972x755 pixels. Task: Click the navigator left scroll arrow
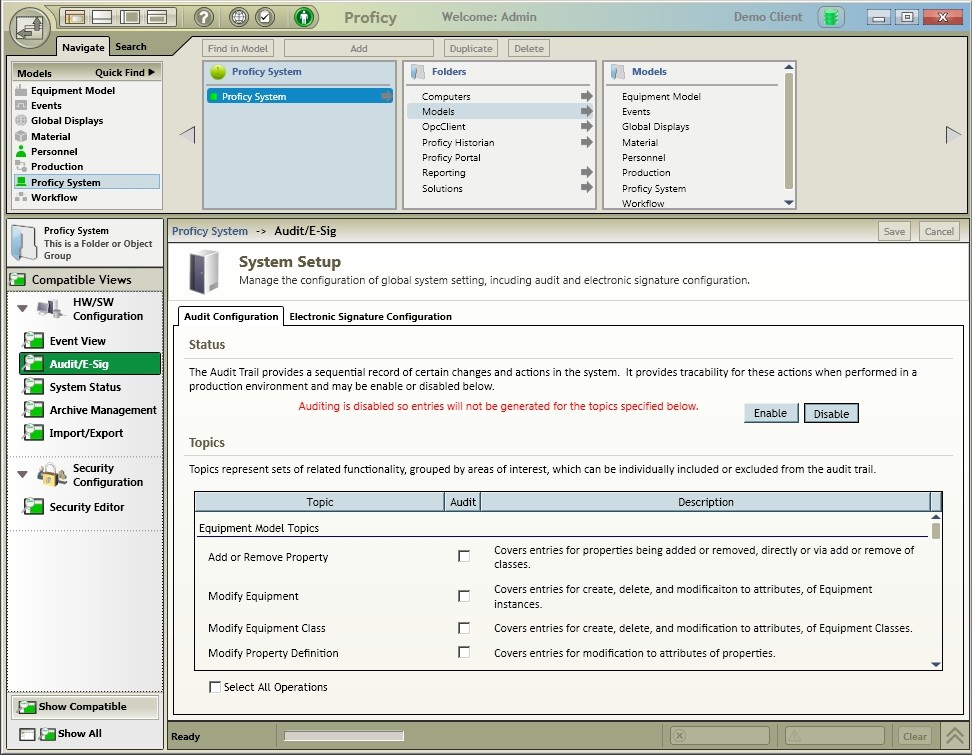[x=188, y=135]
